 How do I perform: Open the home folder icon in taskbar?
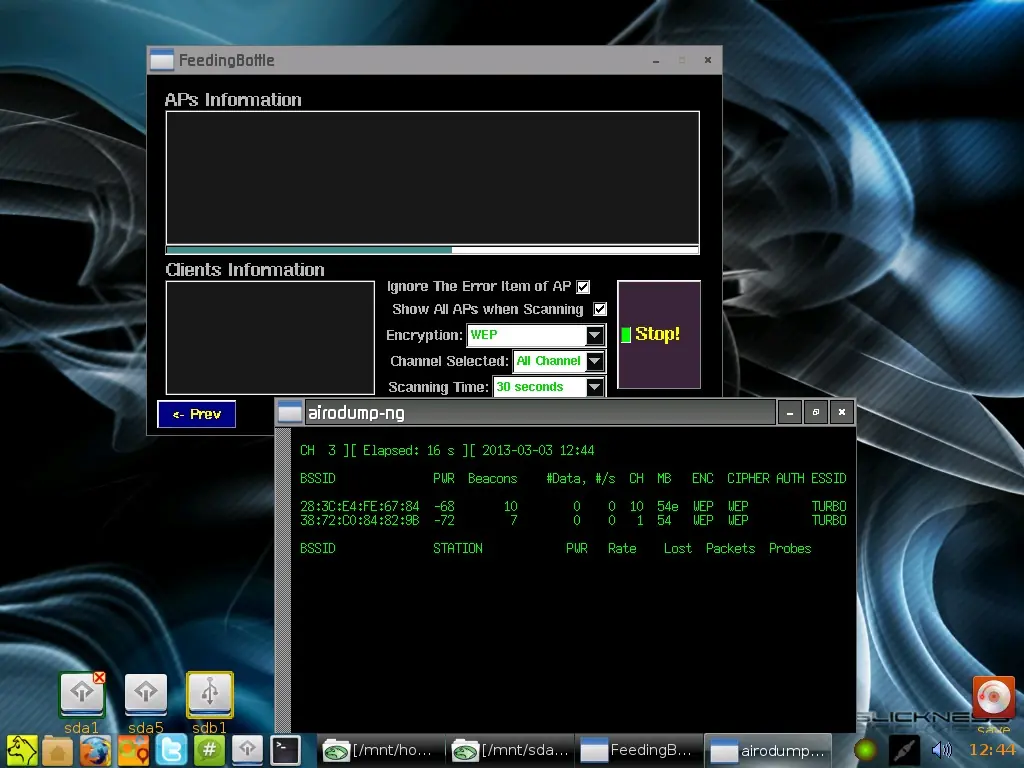point(57,750)
